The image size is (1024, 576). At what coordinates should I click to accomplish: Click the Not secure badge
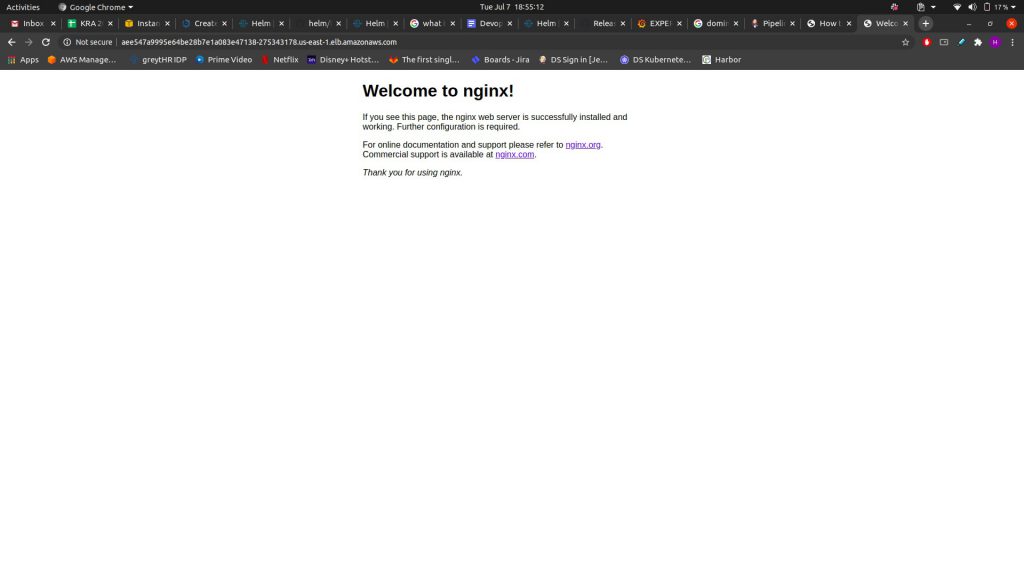coord(88,42)
